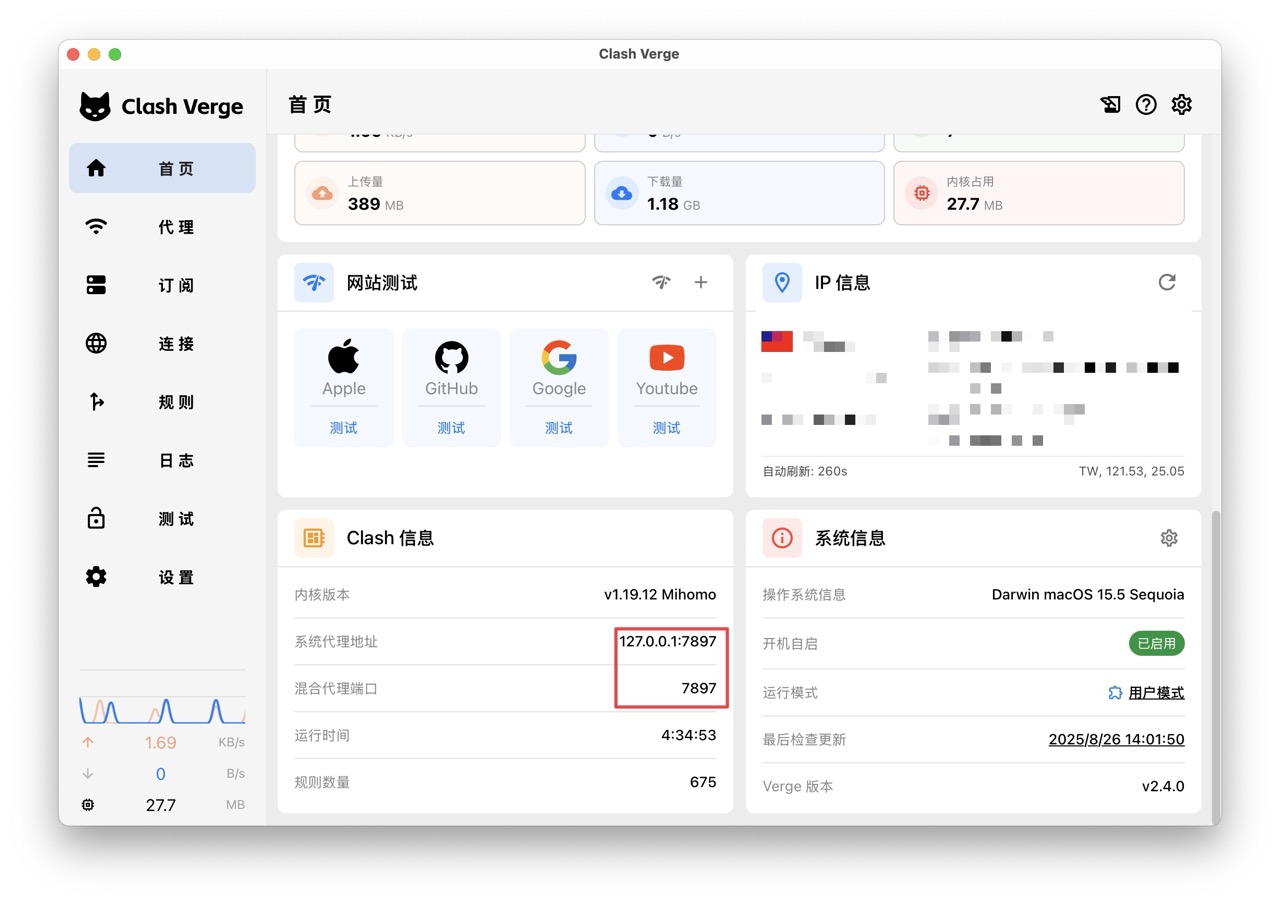Click the Verge 版本 value v2.4.0
The image size is (1280, 903).
[1163, 786]
